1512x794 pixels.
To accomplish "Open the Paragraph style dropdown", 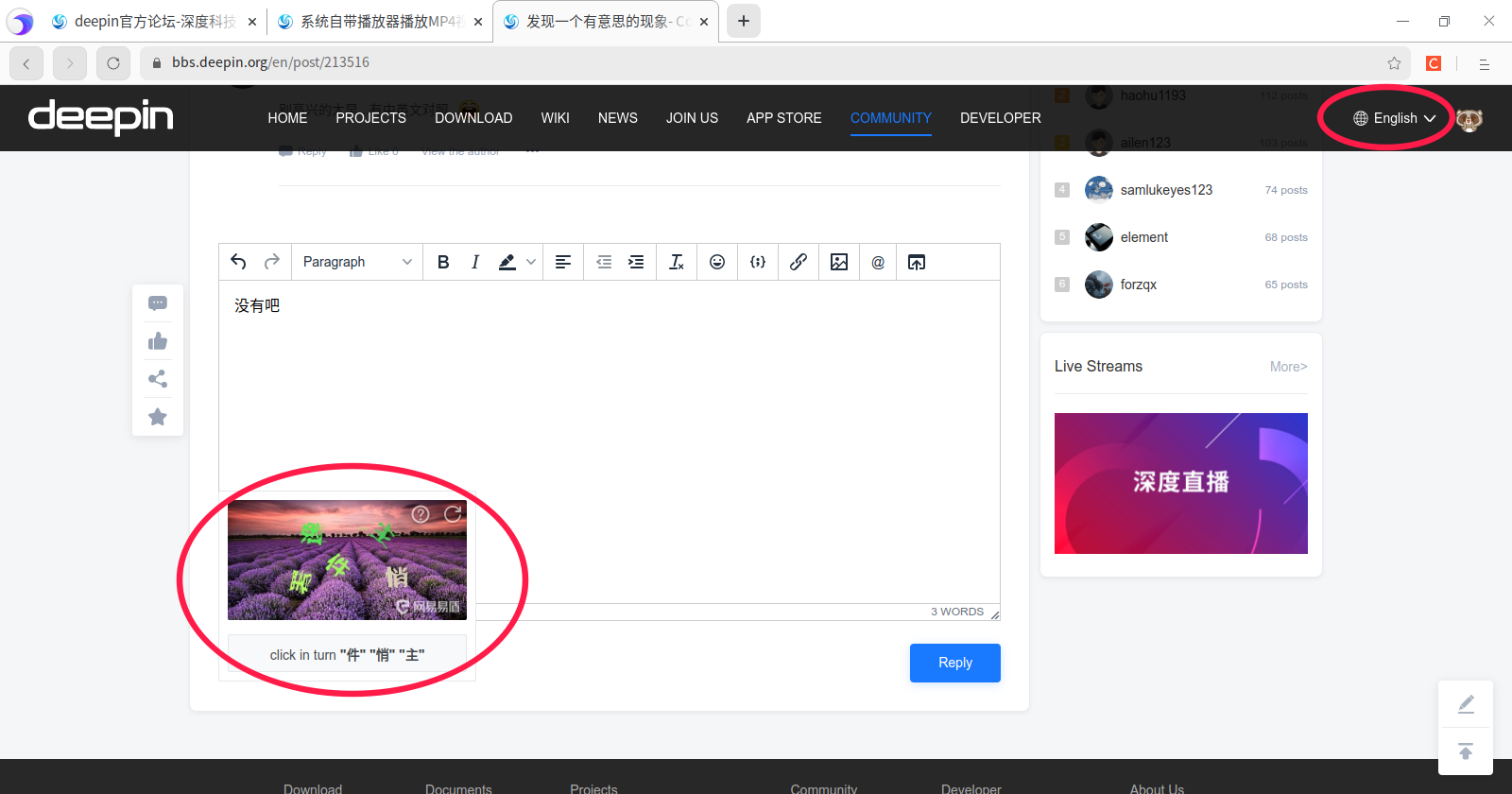I will click(357, 262).
